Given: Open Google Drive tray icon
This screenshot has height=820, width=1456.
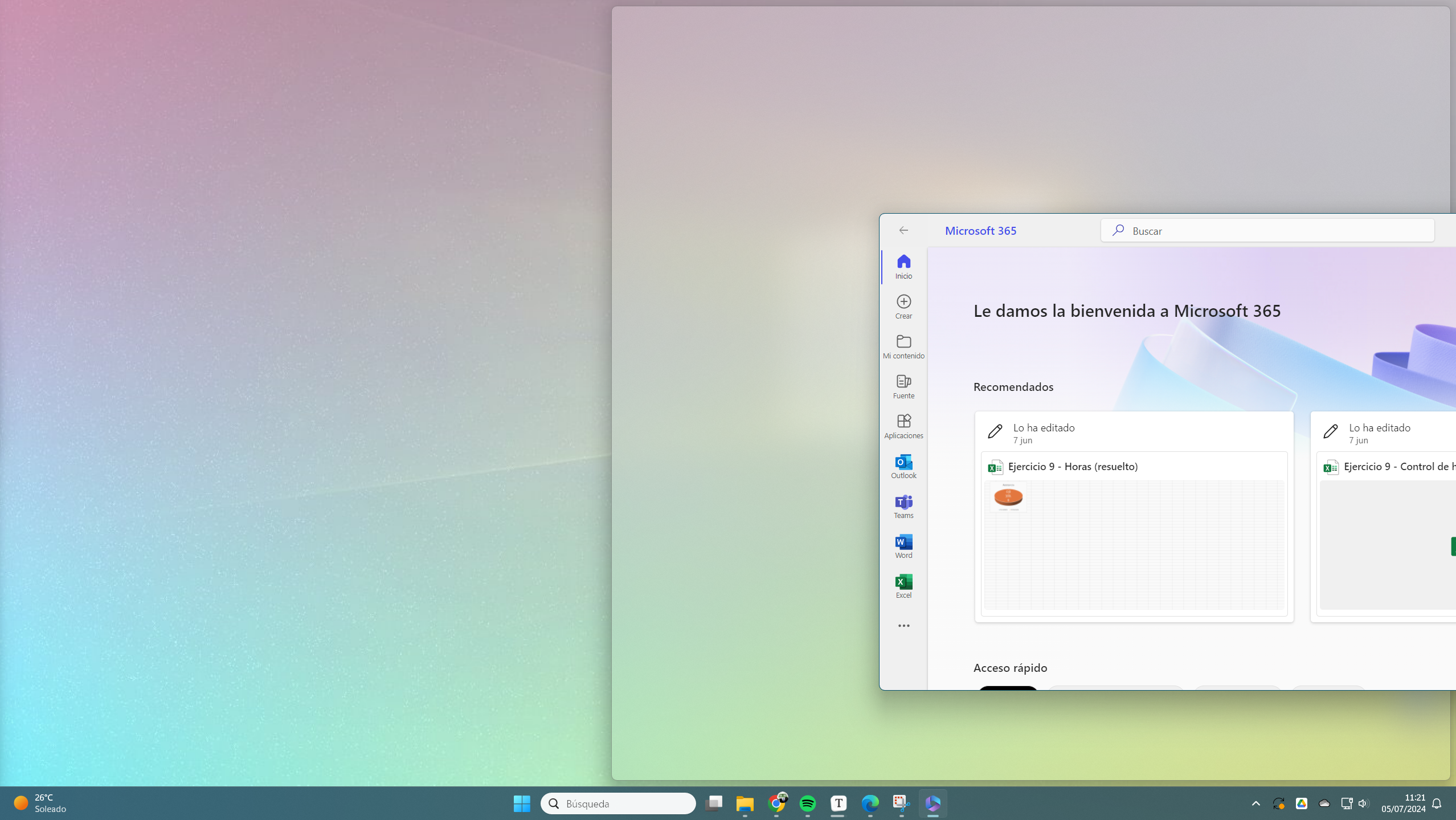Looking at the screenshot, I should pos(1301,803).
